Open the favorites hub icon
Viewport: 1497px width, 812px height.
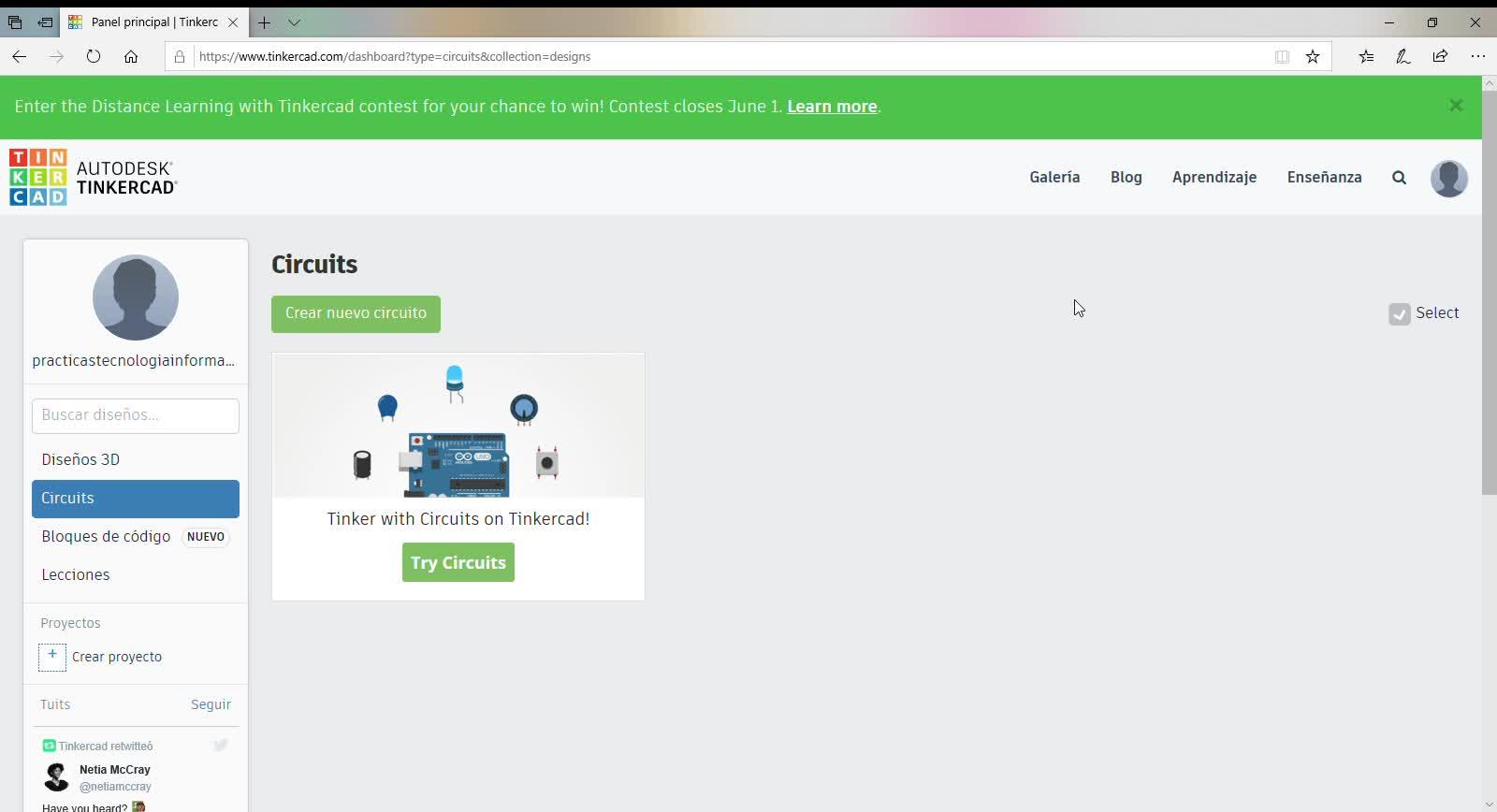tap(1366, 56)
